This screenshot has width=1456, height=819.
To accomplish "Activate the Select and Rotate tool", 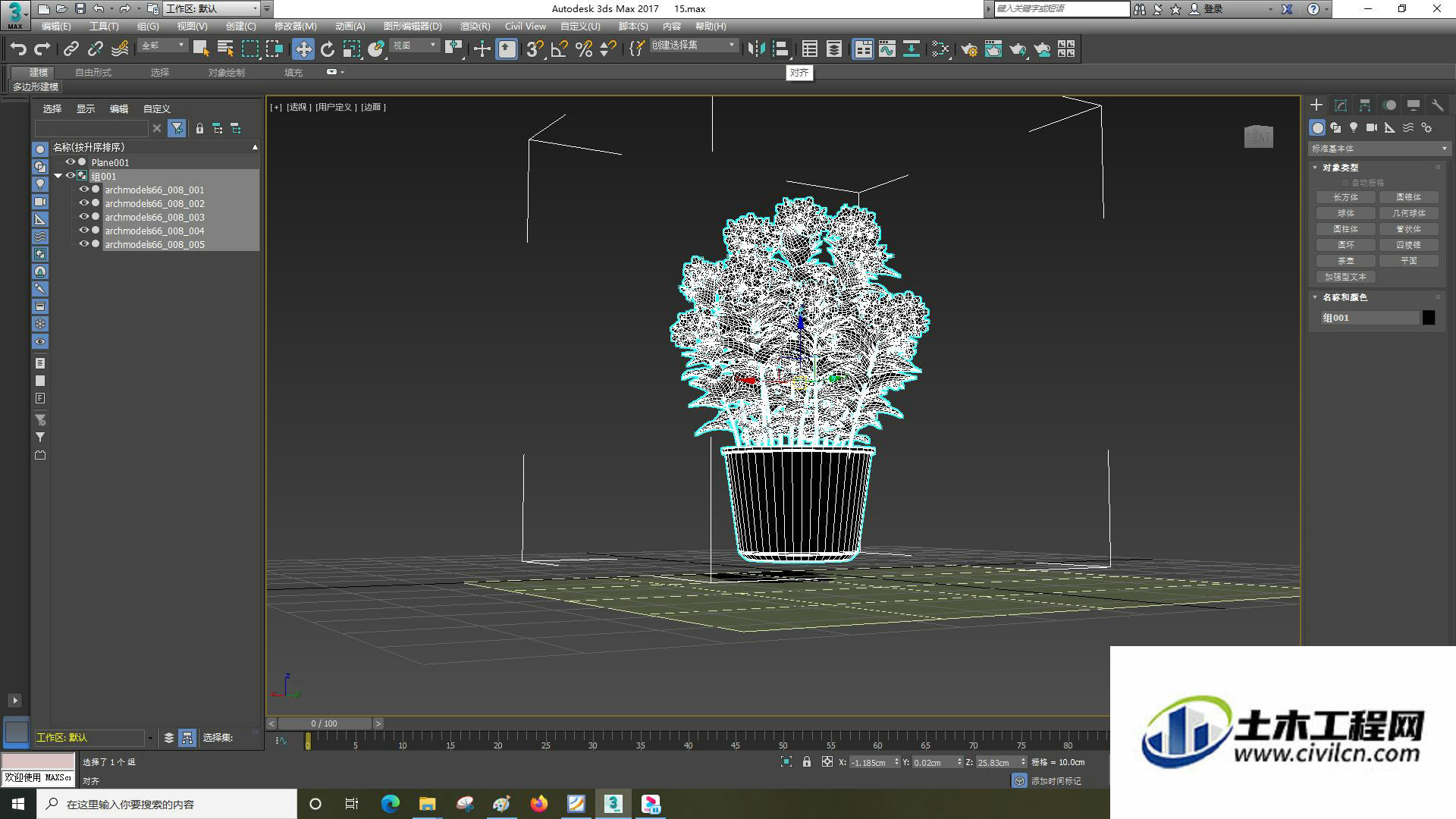I will (x=328, y=49).
